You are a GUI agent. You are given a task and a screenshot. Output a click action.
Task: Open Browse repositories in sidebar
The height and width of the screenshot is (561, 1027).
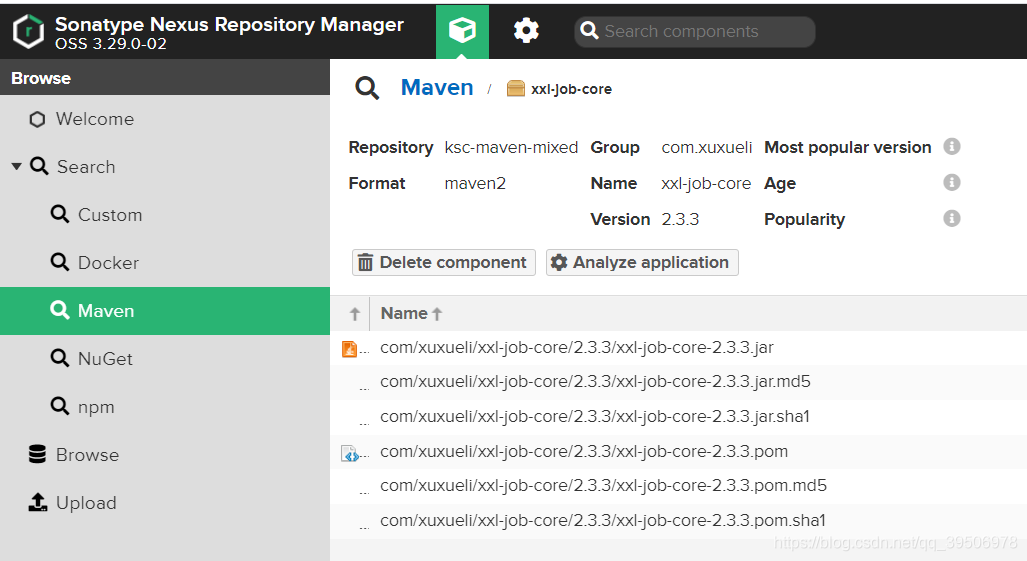click(x=165, y=455)
